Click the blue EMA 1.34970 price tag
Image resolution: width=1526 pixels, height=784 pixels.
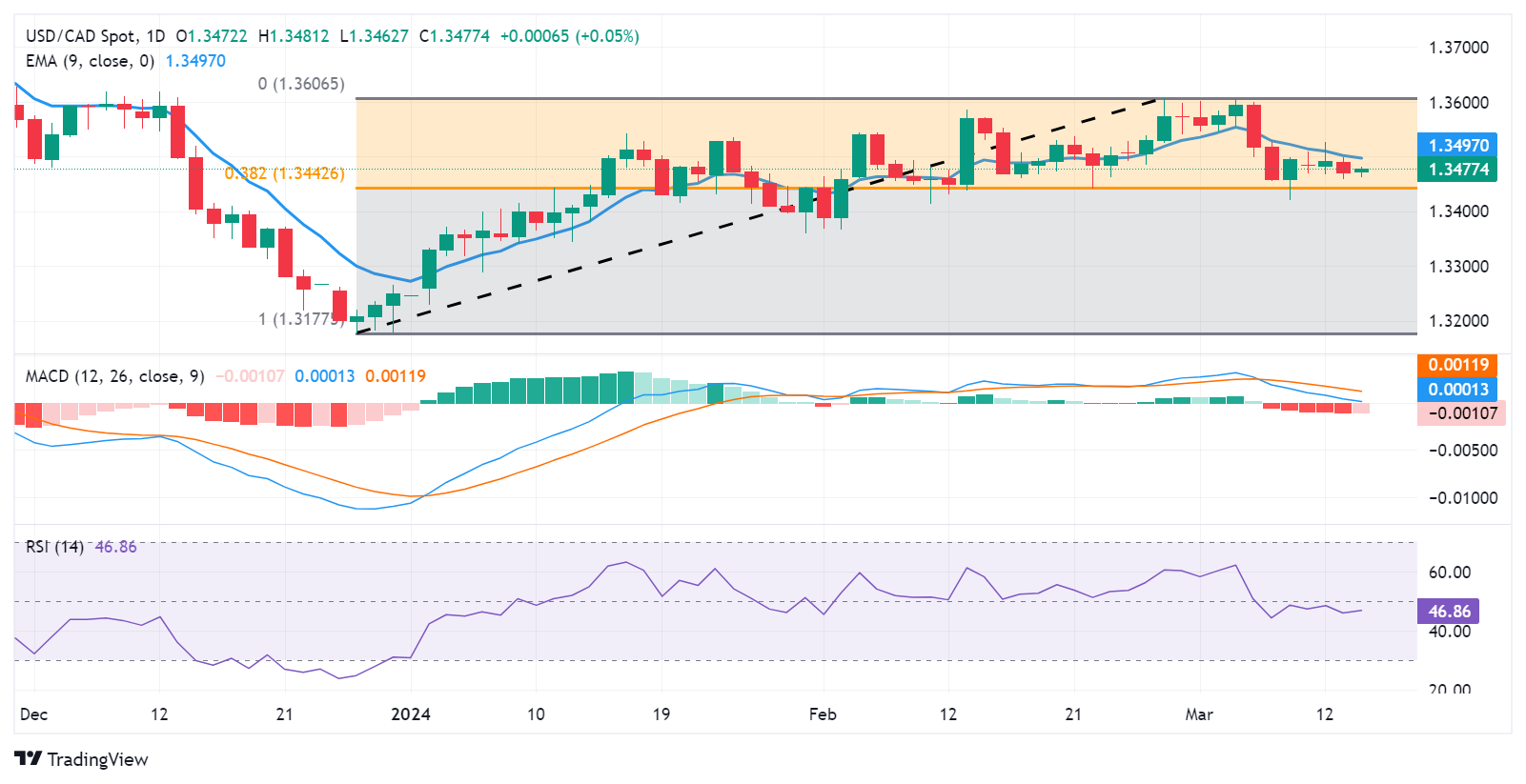coord(1457,146)
